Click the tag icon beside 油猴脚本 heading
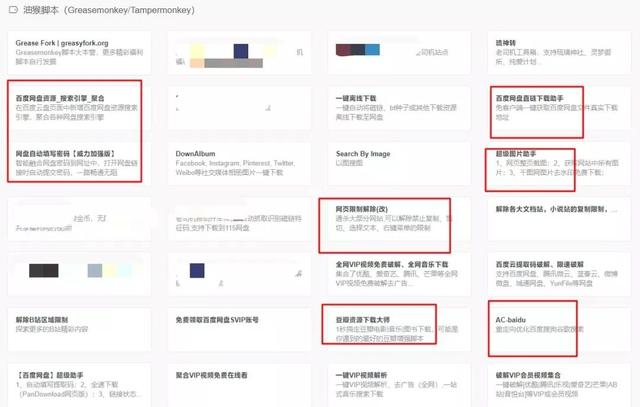Screen dimensions: 640x407 pos(13,10)
